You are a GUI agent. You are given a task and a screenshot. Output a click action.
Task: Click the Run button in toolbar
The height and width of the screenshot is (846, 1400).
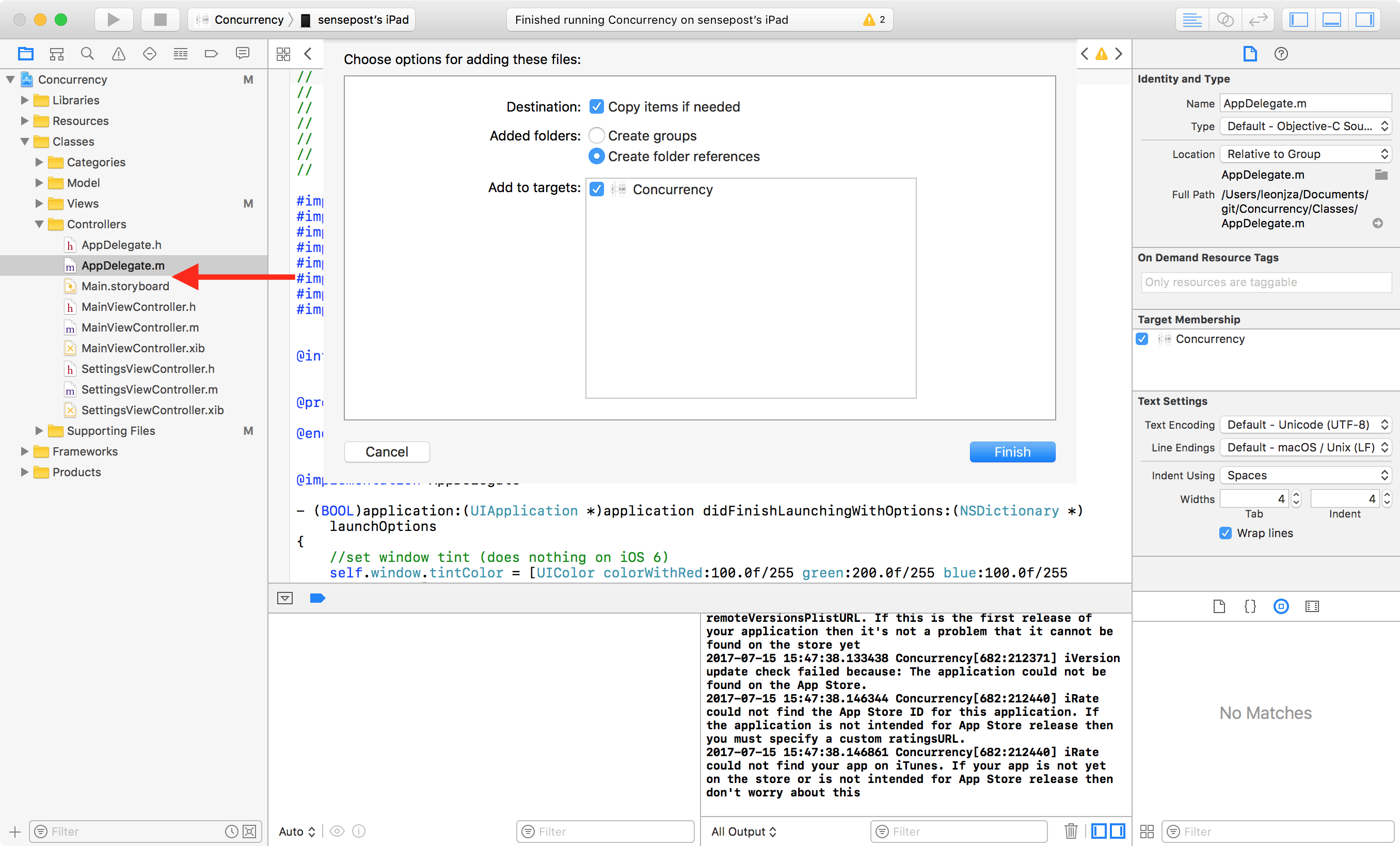pos(114,19)
